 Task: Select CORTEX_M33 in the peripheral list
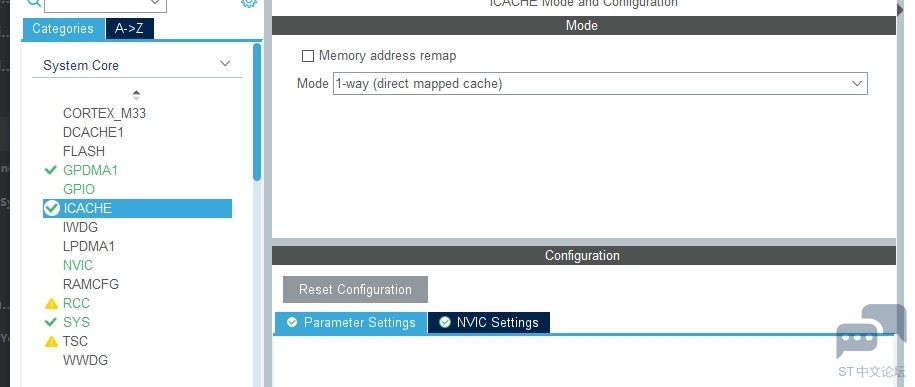click(x=104, y=113)
